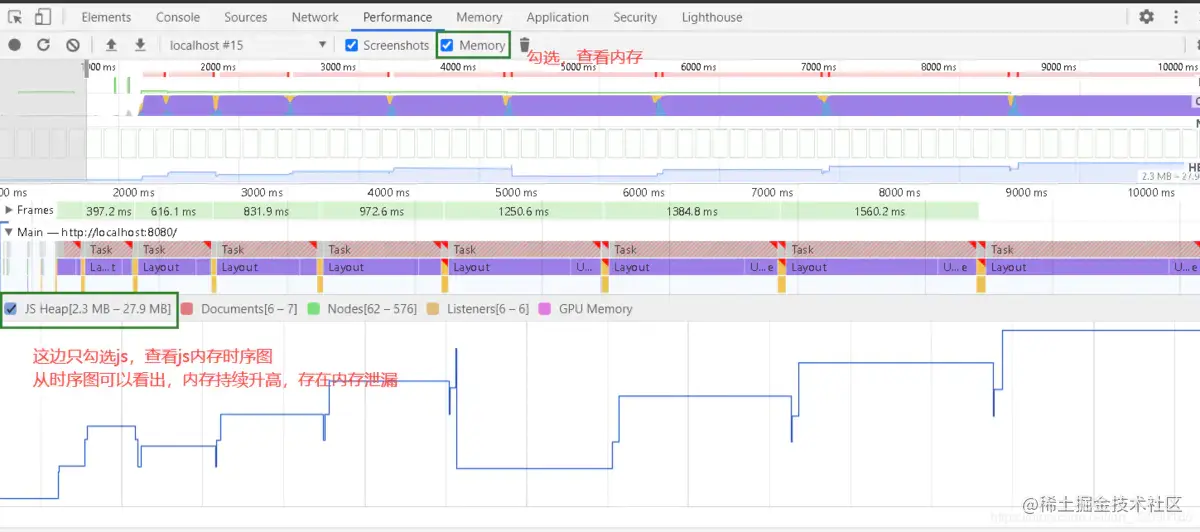Click the Layout bar just after 5800 ms

click(x=677, y=267)
